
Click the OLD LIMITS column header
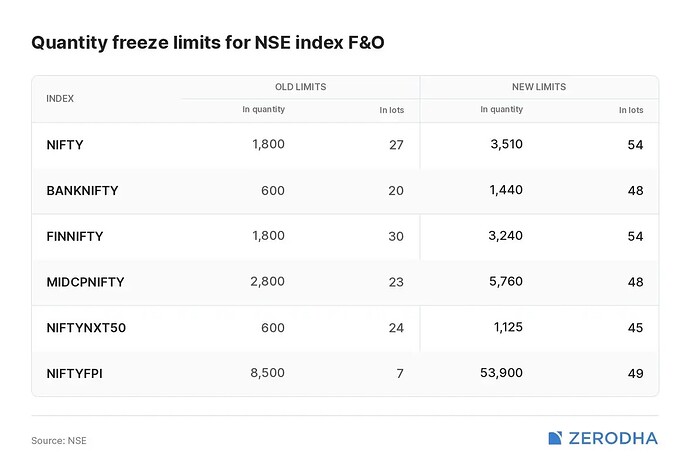(301, 87)
